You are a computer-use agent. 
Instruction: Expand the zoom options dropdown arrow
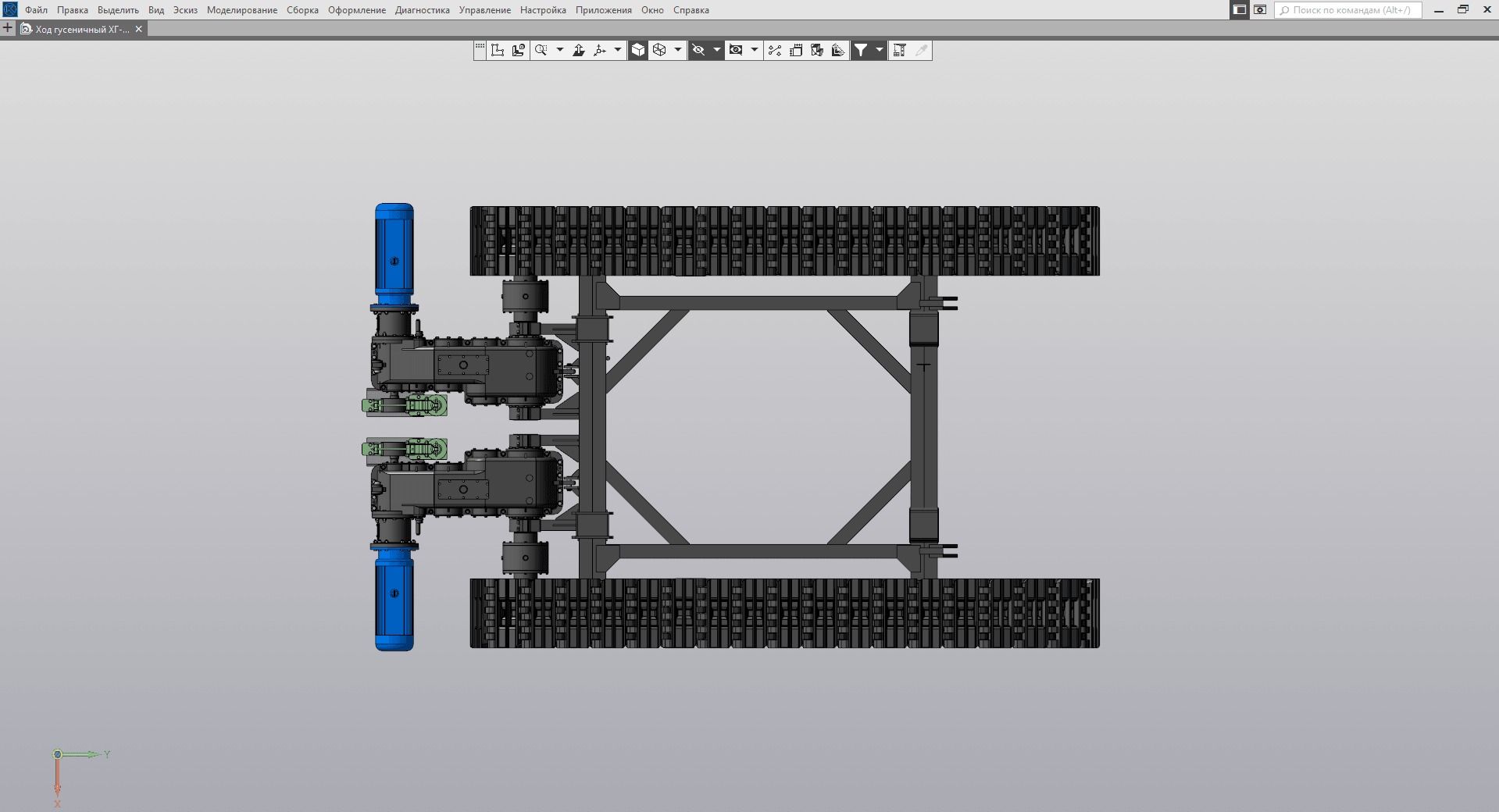coord(559,51)
